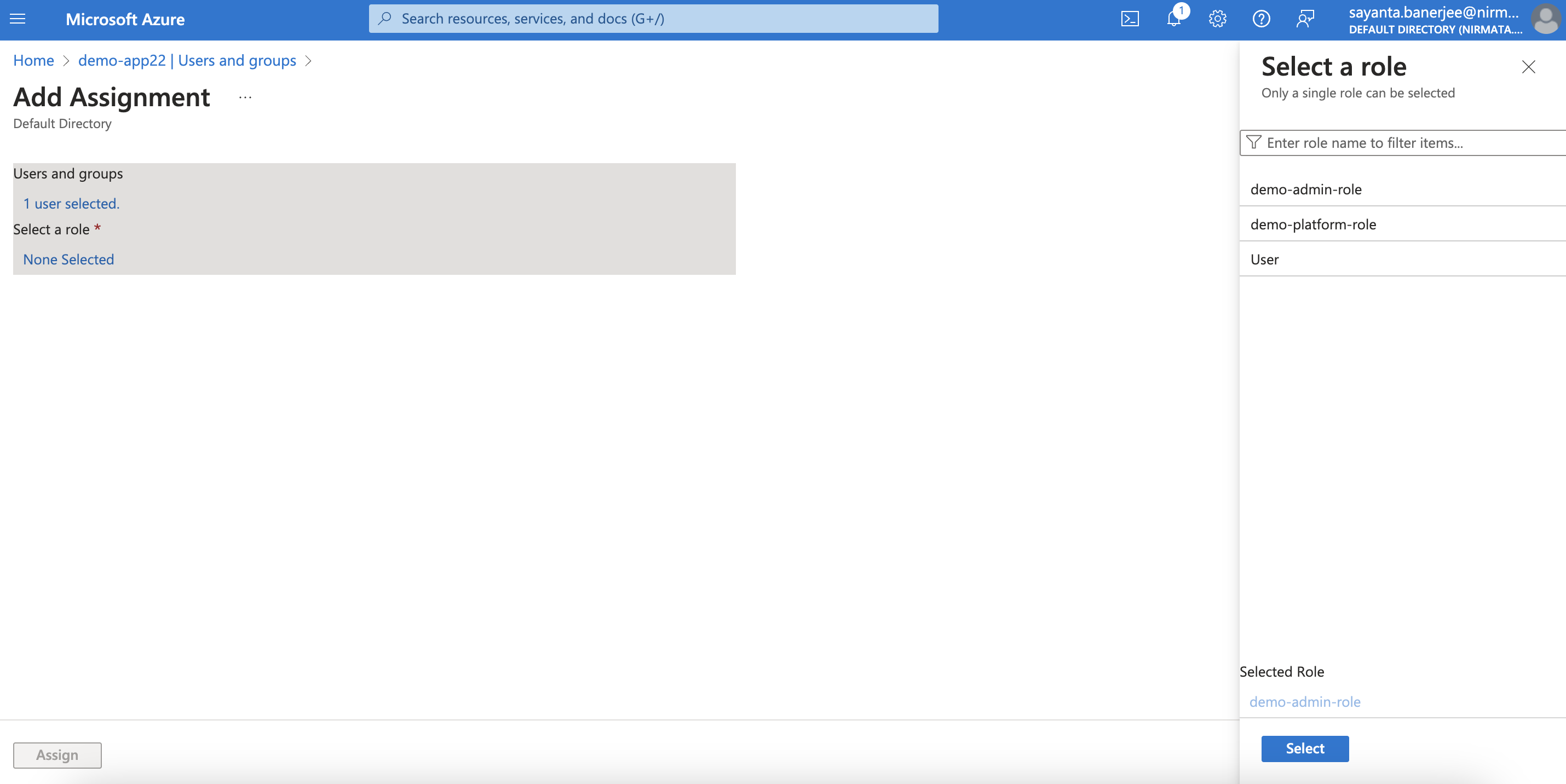
Task: Click the breadcrumb chevron after Home
Action: (x=66, y=61)
